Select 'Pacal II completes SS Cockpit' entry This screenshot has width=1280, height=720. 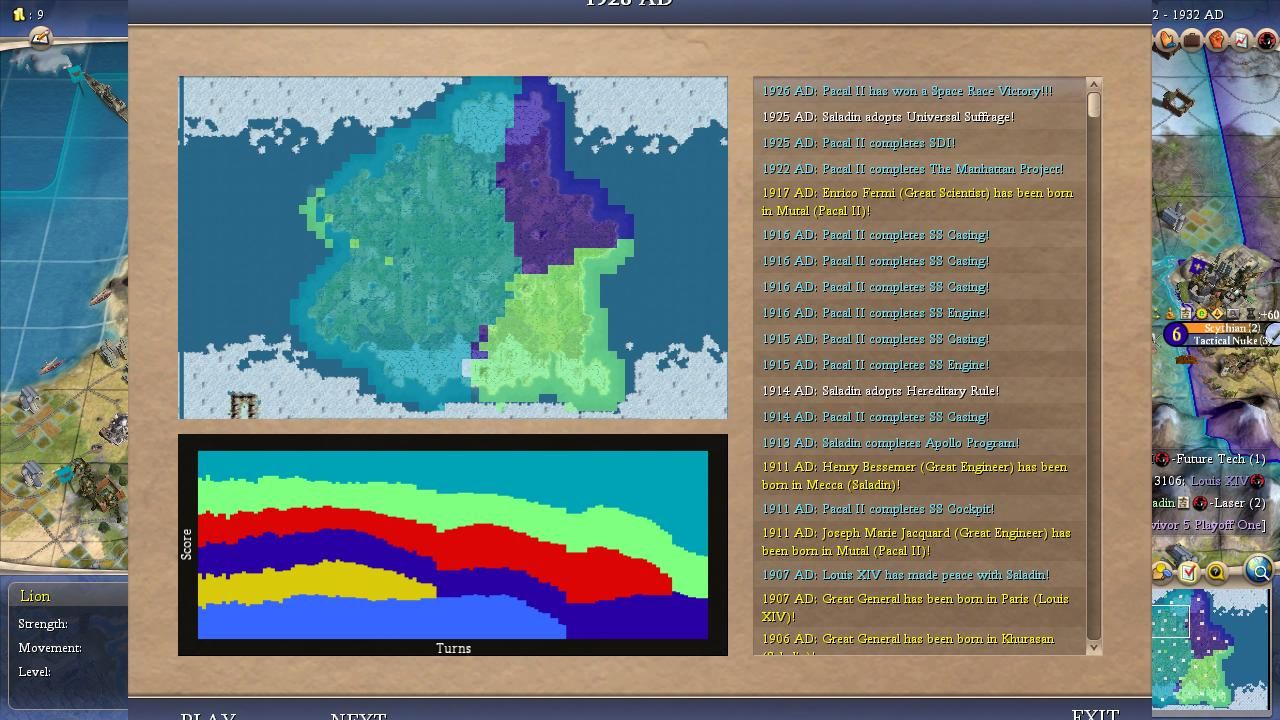920,509
